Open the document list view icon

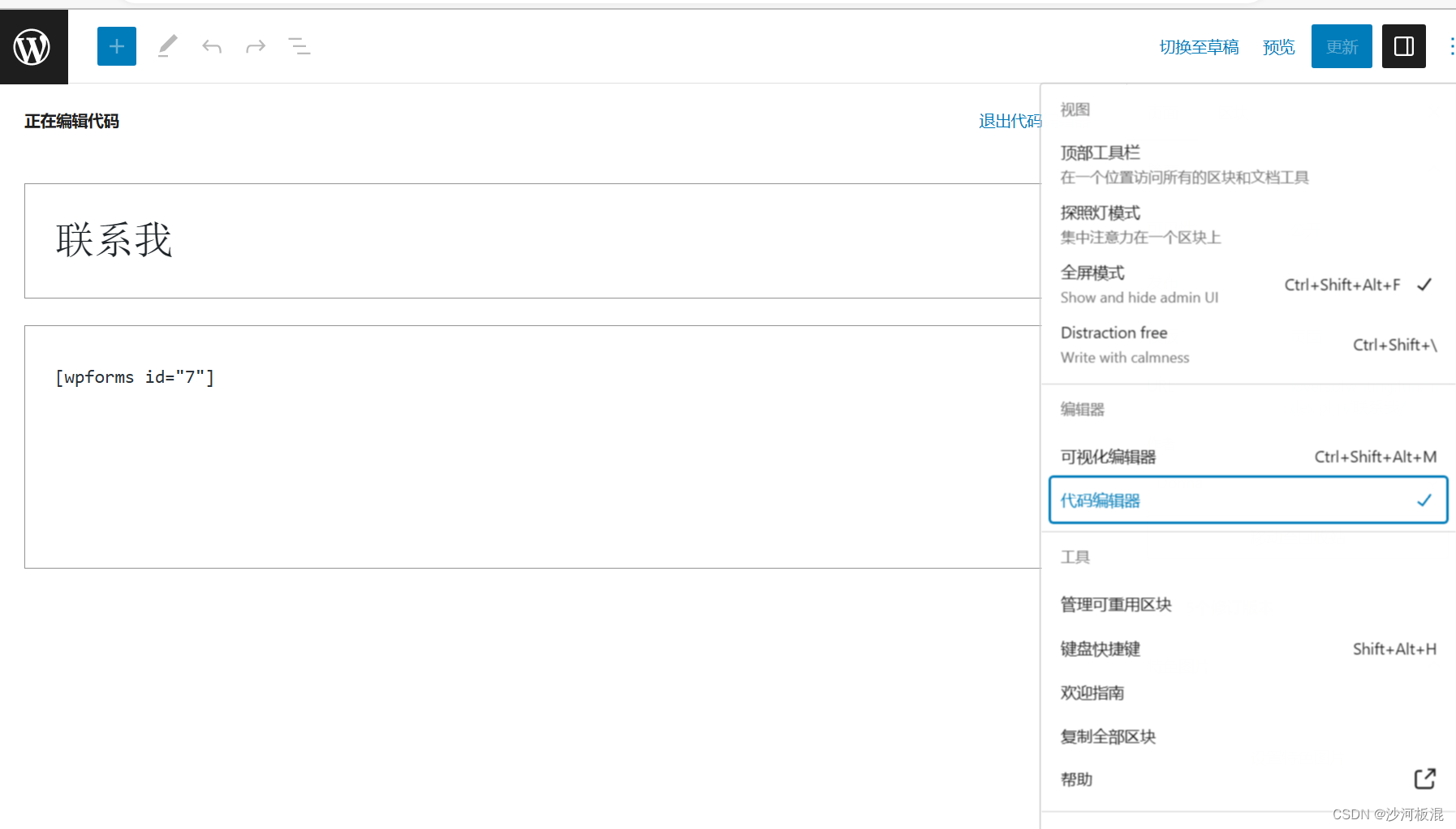(x=299, y=46)
